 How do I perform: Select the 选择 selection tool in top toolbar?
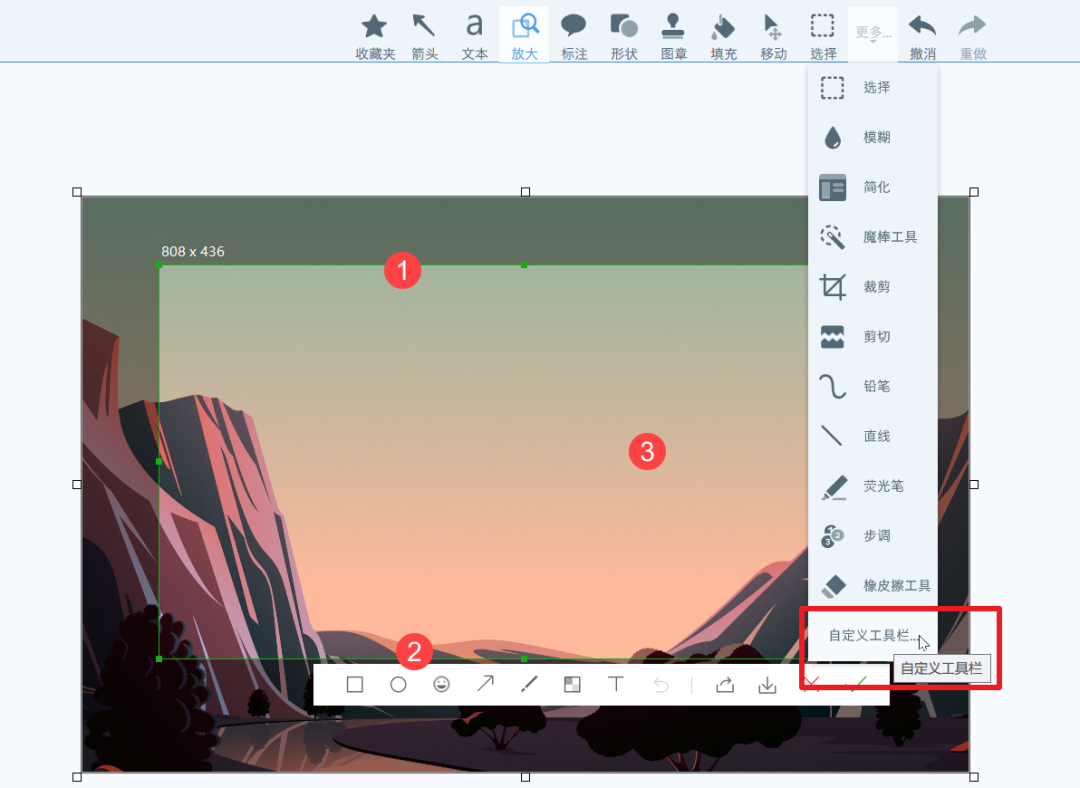tap(823, 36)
